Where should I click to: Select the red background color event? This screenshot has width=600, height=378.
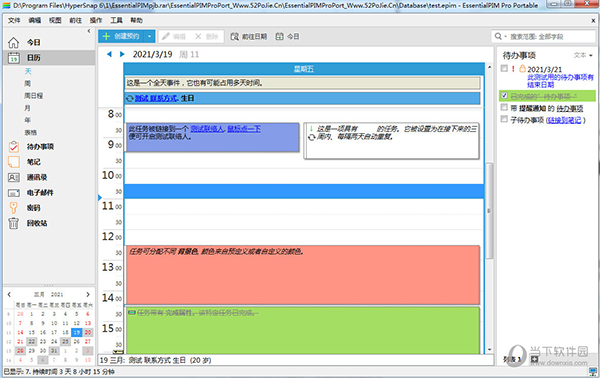(x=302, y=275)
